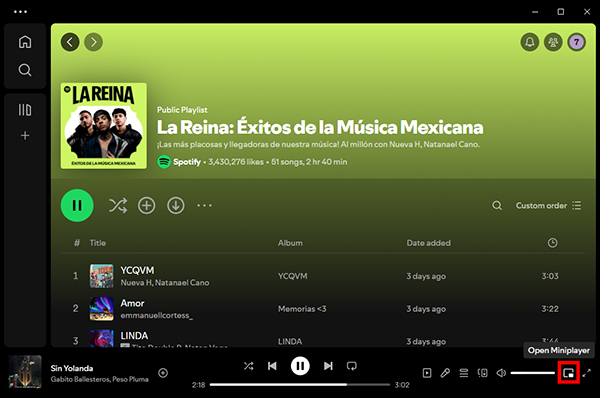The image size is (600, 398).
Task: Enable shuffle for this playlist
Action: [x=118, y=206]
